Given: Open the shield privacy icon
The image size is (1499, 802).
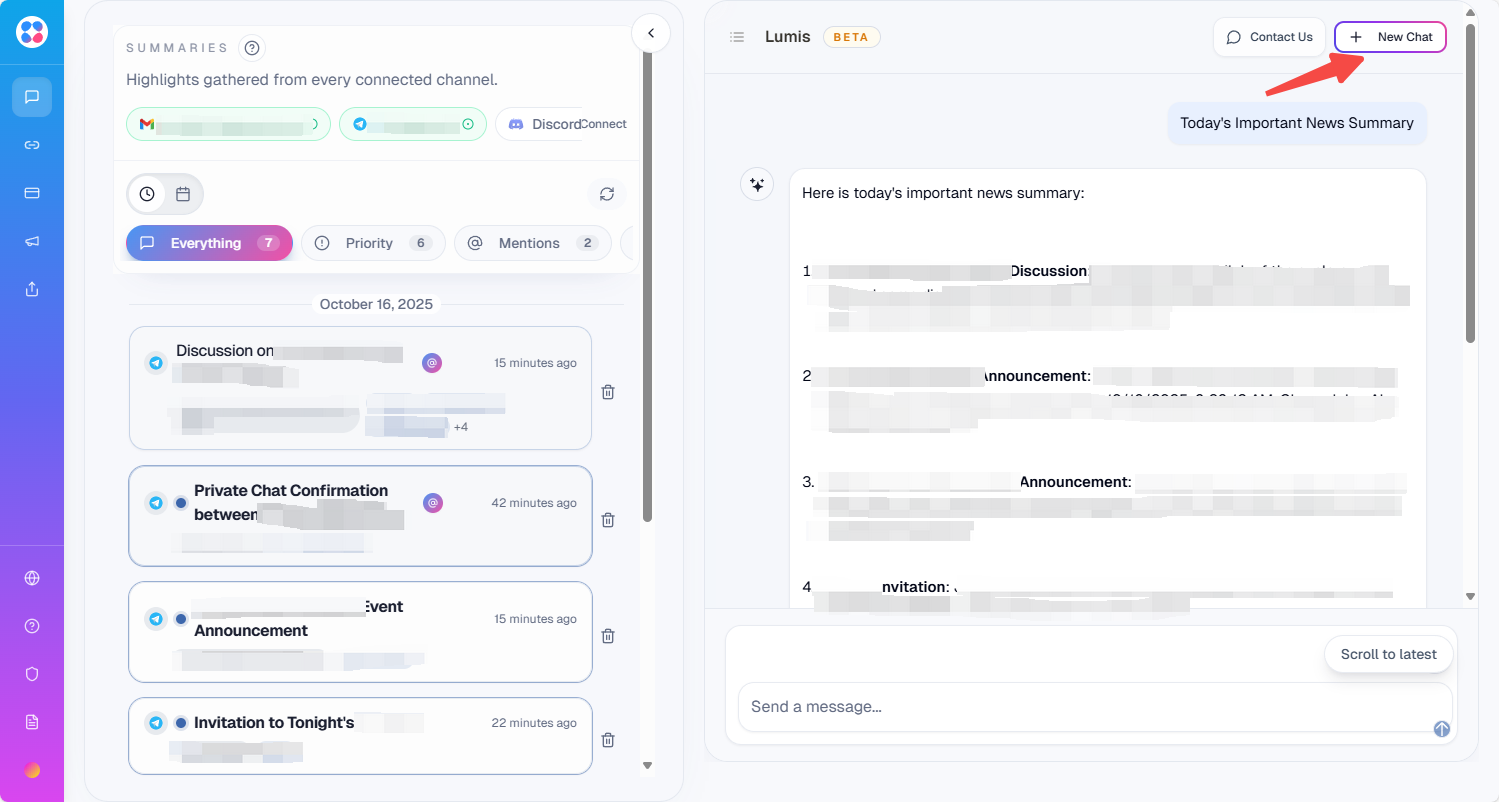Looking at the screenshot, I should pyautogui.click(x=32, y=674).
